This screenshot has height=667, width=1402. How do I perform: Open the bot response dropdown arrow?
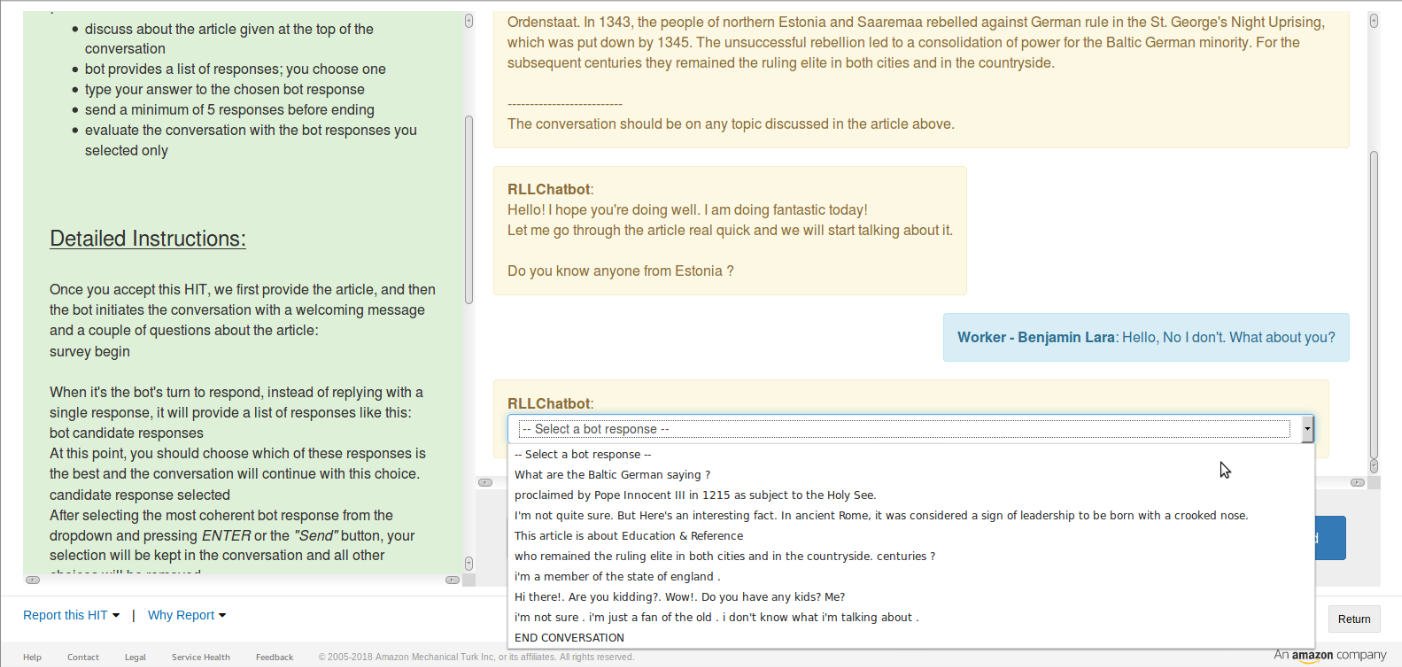(1306, 429)
